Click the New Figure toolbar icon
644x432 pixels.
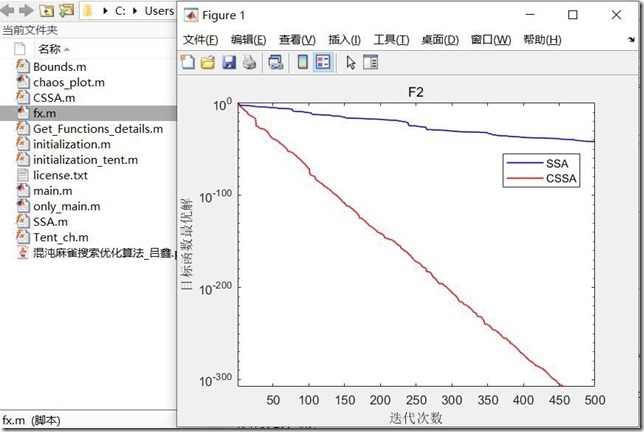click(x=188, y=62)
